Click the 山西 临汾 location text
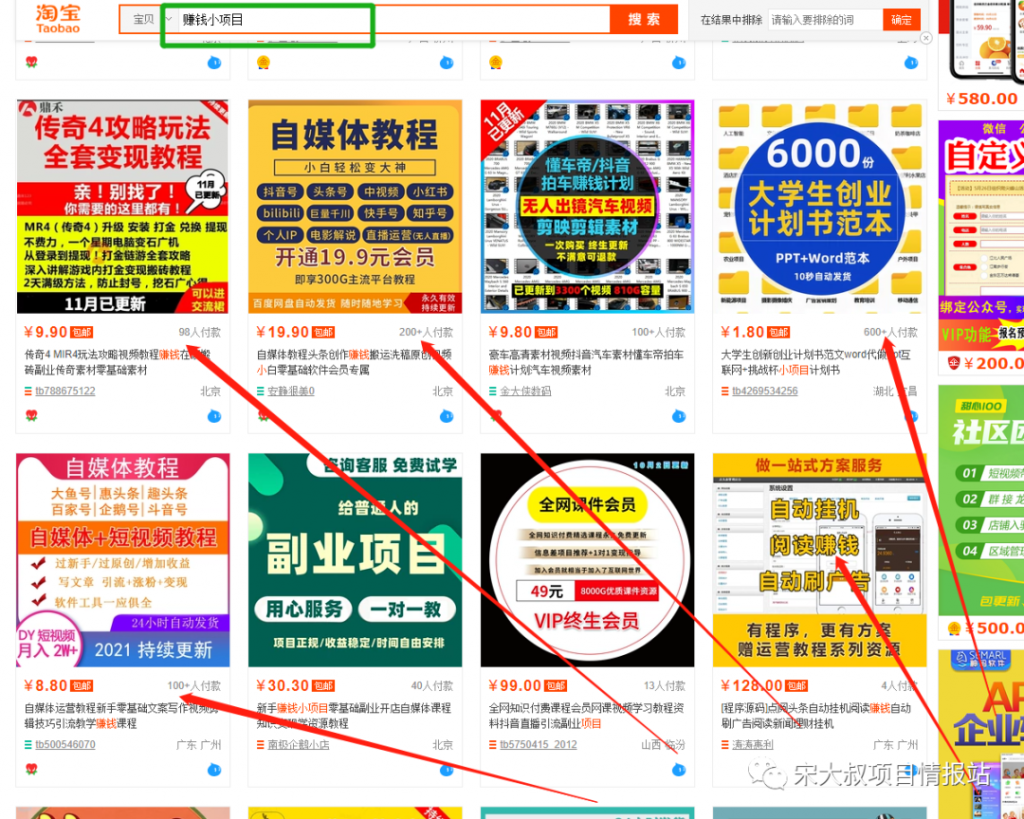 pos(664,745)
